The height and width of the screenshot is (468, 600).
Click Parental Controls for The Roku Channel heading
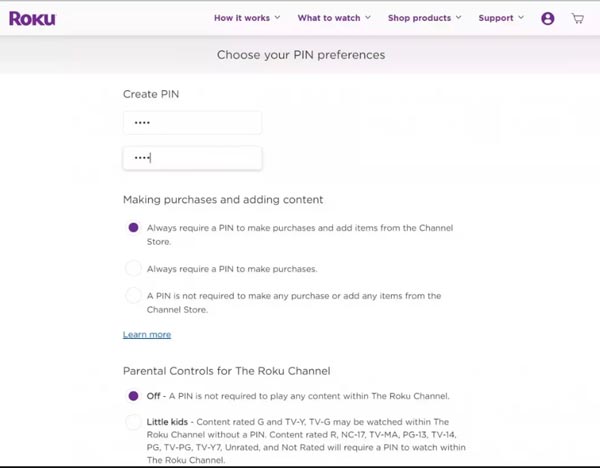227,371
